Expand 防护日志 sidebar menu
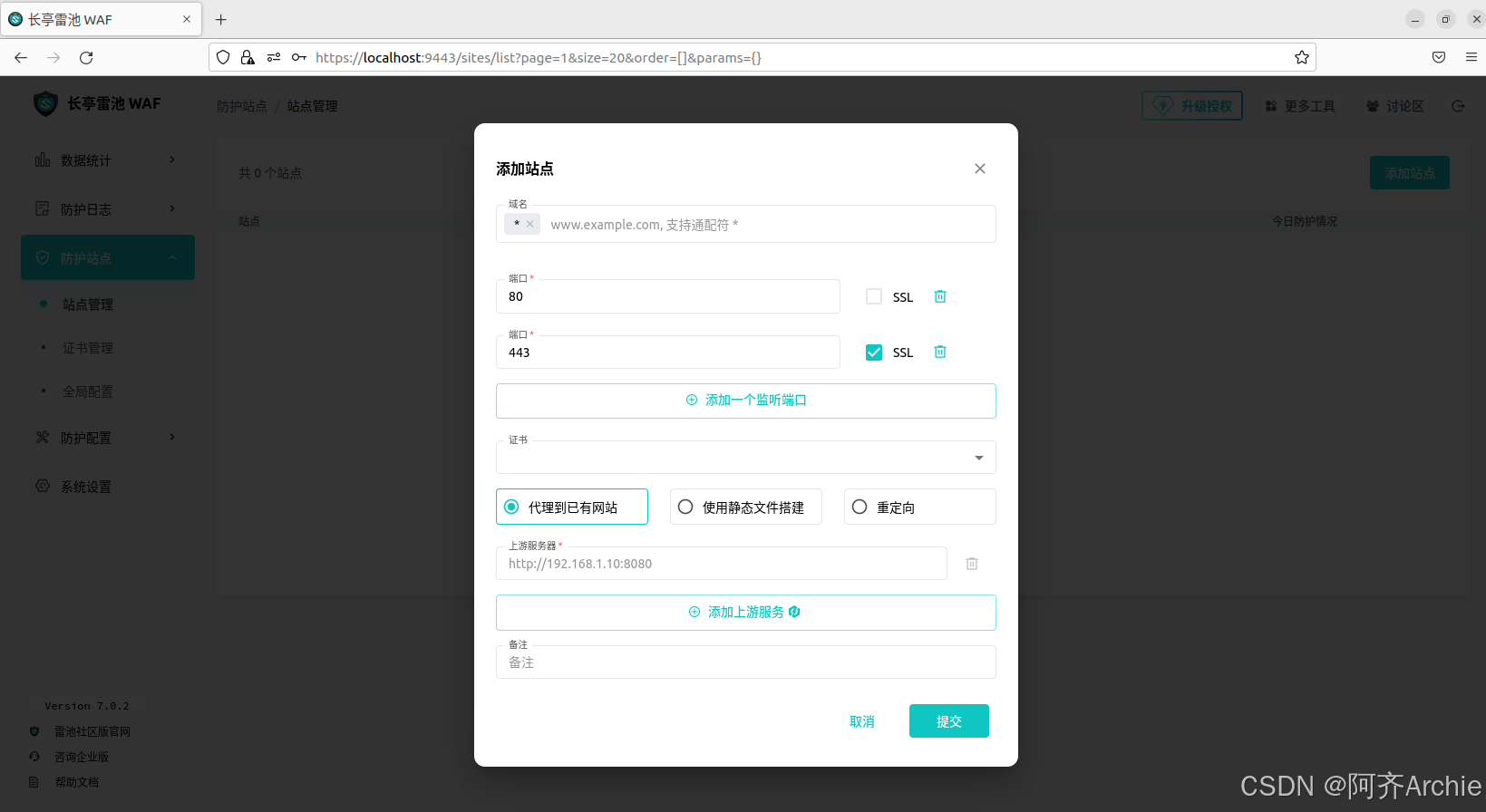The height and width of the screenshot is (812, 1486). (107, 209)
